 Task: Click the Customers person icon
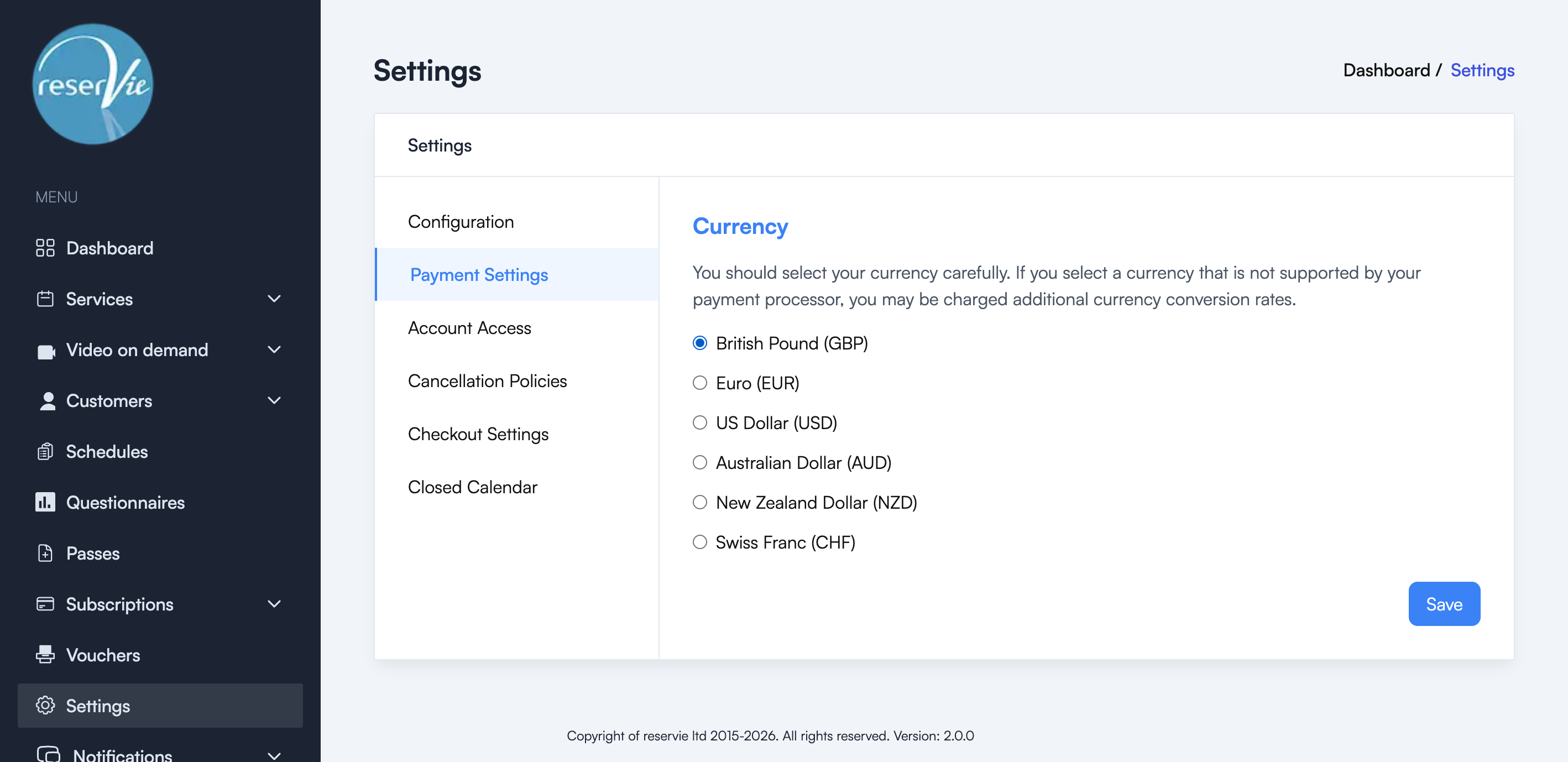tap(46, 400)
